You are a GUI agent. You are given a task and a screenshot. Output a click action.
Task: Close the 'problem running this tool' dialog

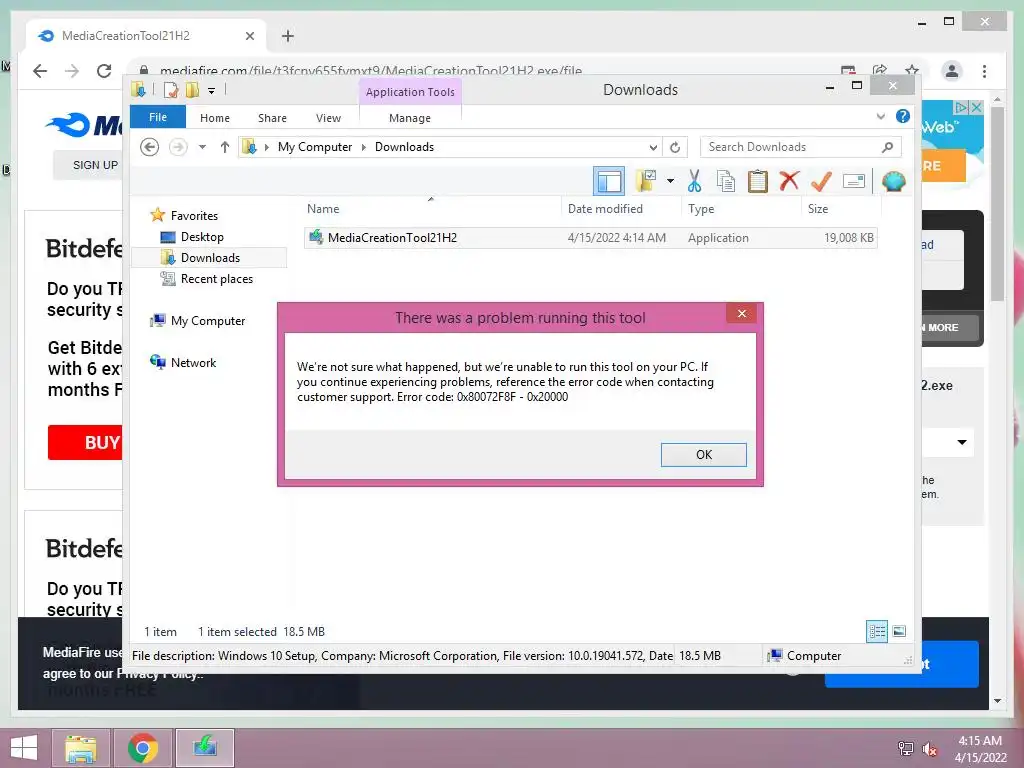click(x=742, y=313)
